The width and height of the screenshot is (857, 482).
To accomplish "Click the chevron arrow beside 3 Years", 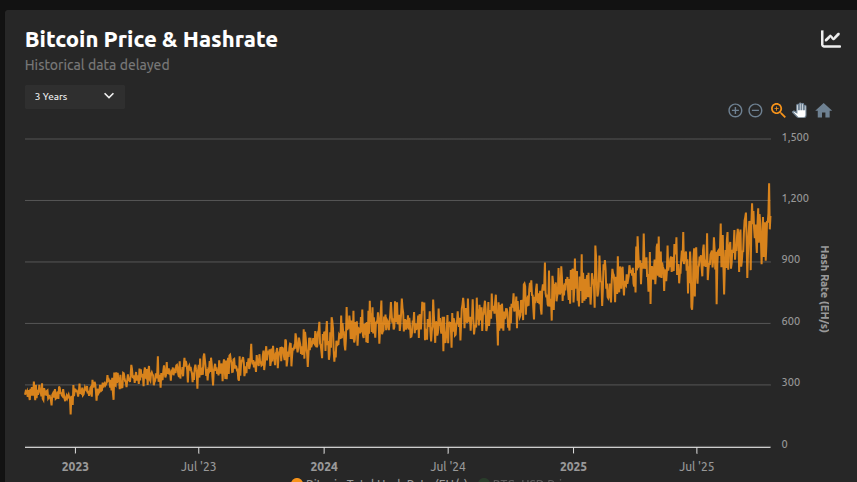I will tap(109, 96).
